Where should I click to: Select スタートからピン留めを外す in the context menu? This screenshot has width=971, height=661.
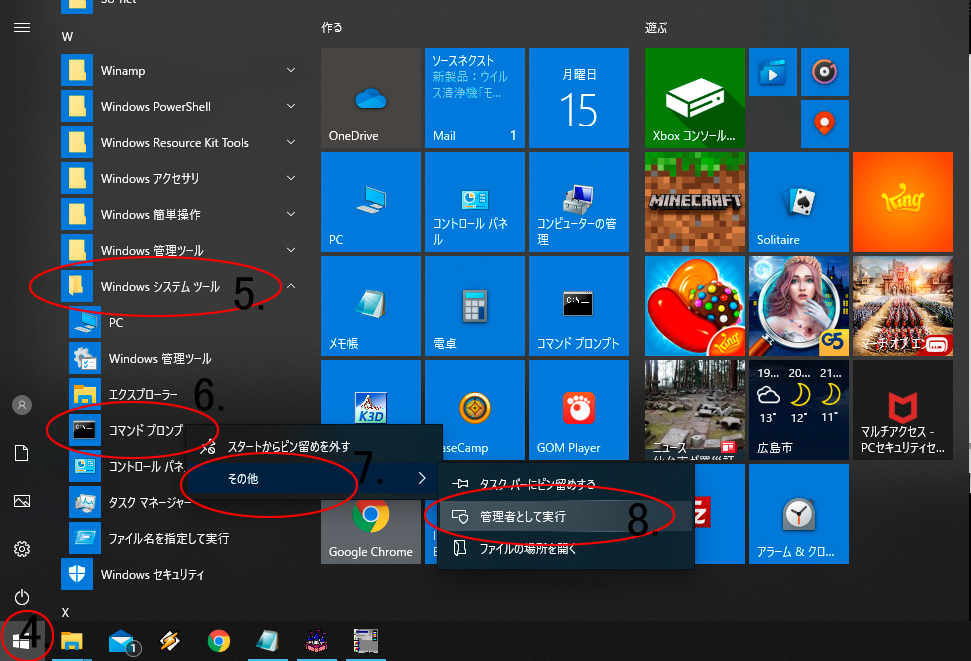(315, 446)
